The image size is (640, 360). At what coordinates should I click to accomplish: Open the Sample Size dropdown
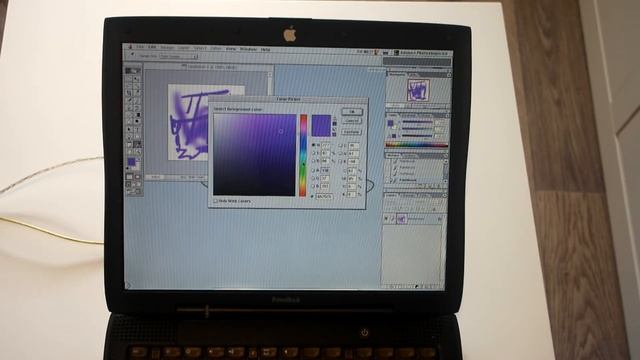click(x=178, y=56)
